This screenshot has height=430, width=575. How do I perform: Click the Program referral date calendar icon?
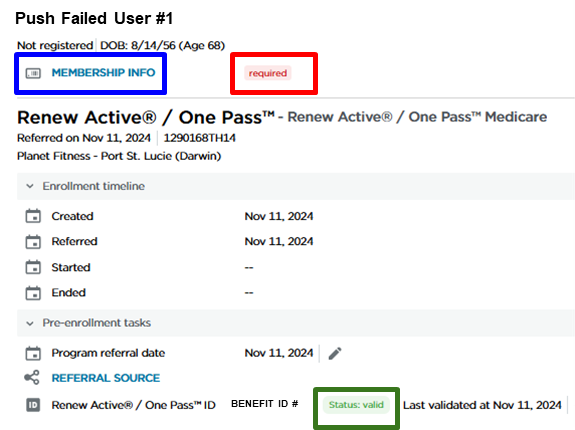click(33, 353)
